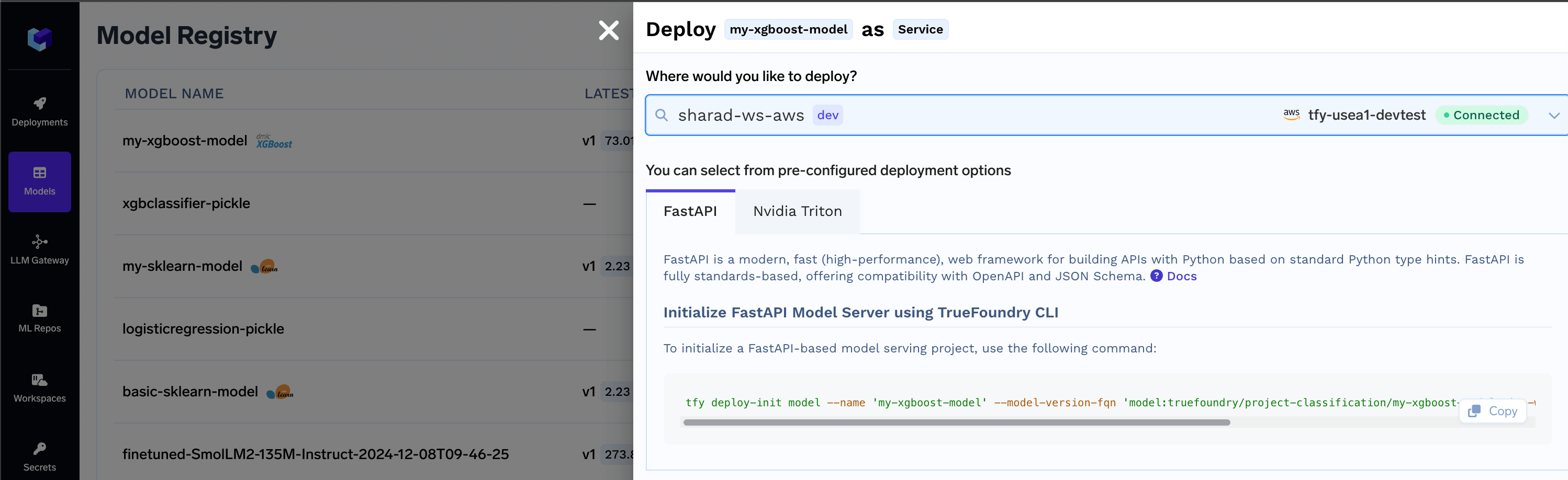
Task: Open Workspaces icon in sidebar
Action: [40, 380]
